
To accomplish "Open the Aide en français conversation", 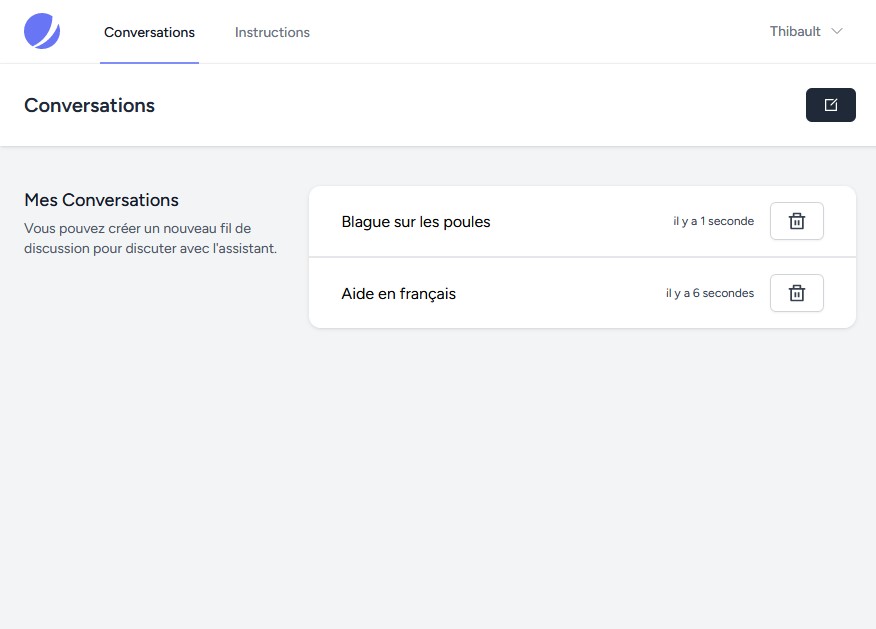I will 398,294.
